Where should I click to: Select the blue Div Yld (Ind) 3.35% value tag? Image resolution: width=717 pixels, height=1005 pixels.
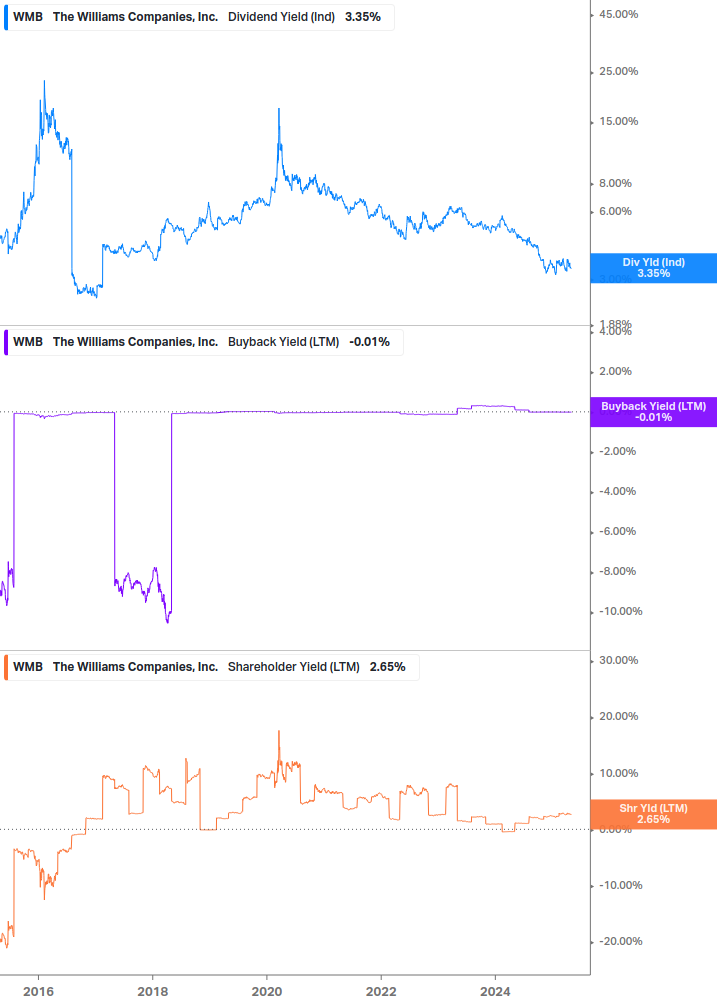coord(654,268)
